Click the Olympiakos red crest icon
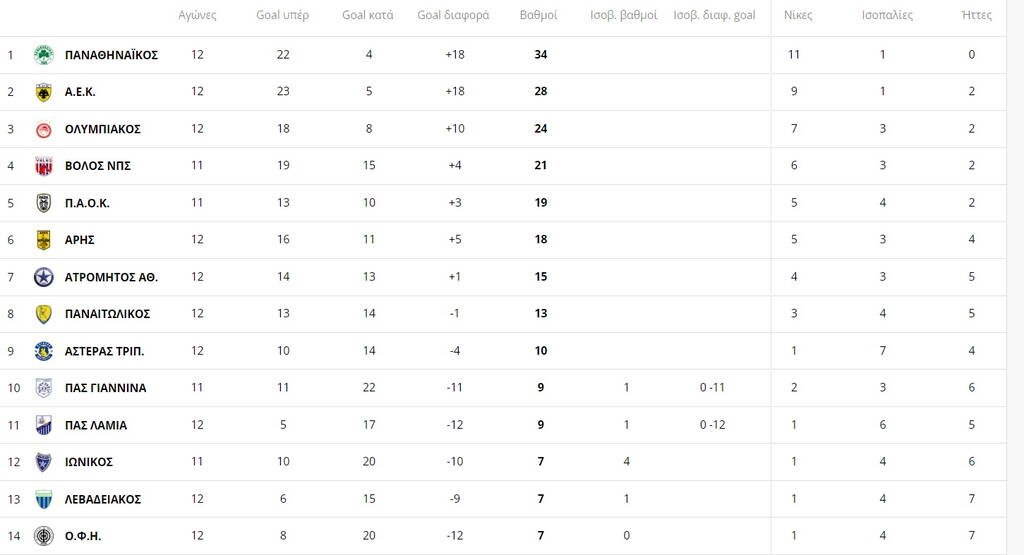Screen dimensions: 1024x555 tap(43, 129)
